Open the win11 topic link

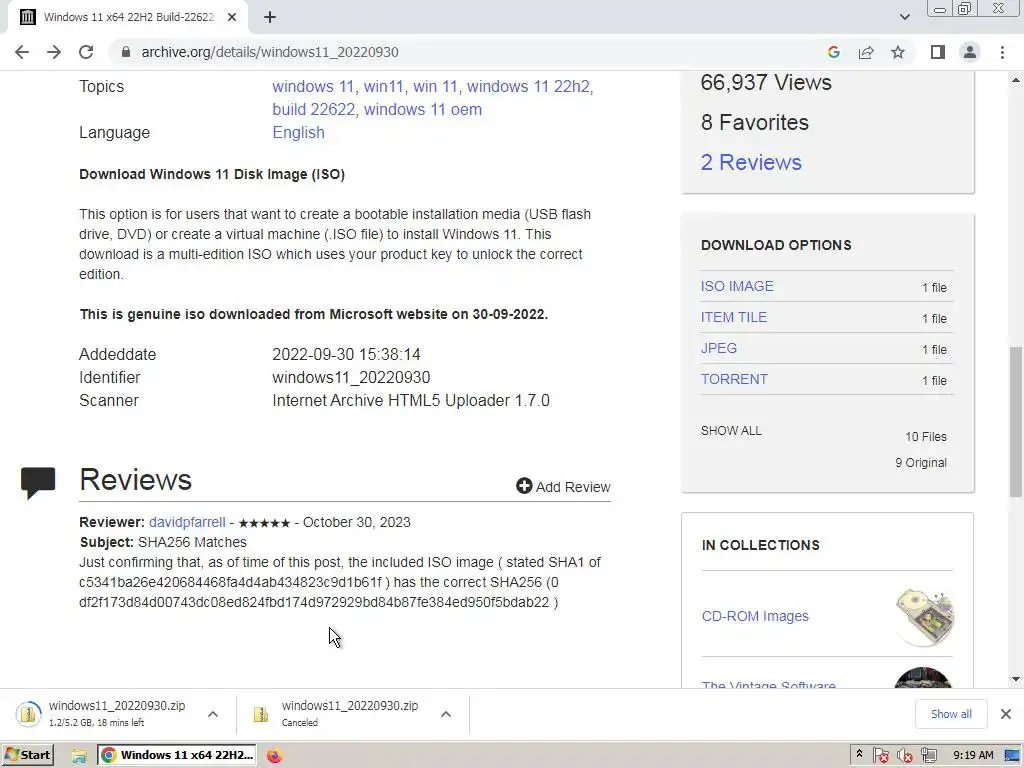pyautogui.click(x=383, y=86)
